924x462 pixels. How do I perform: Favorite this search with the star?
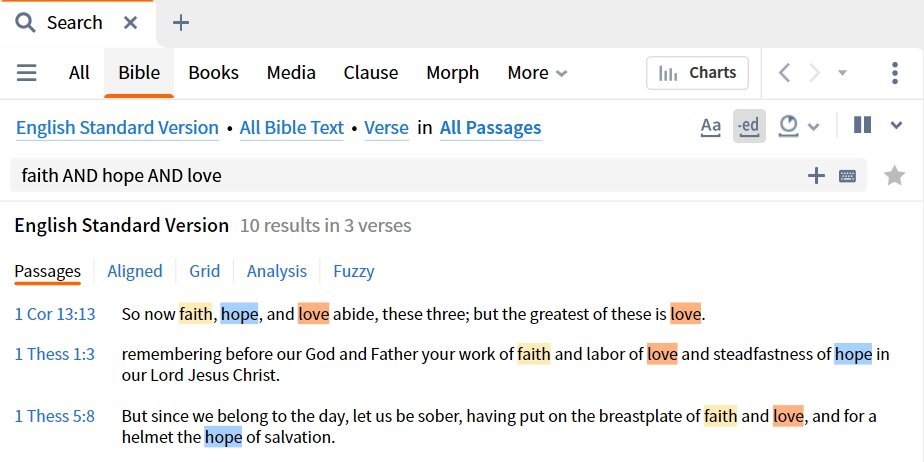pyautogui.click(x=894, y=176)
